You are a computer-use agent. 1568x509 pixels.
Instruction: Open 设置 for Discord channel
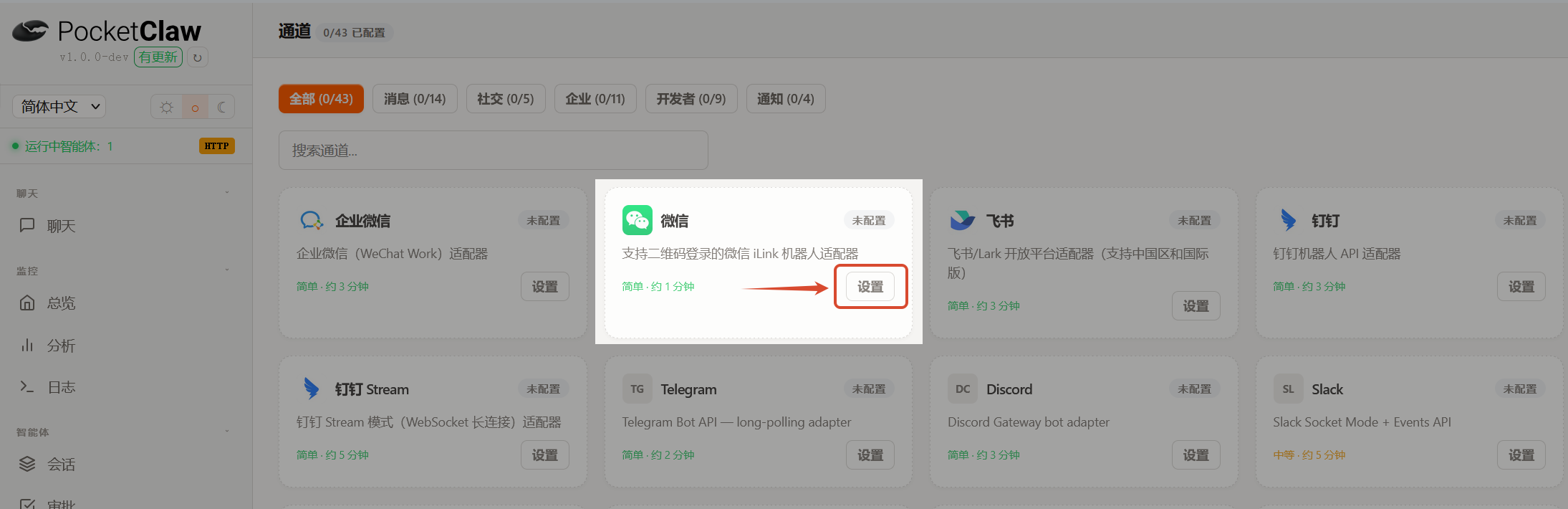[1196, 455]
